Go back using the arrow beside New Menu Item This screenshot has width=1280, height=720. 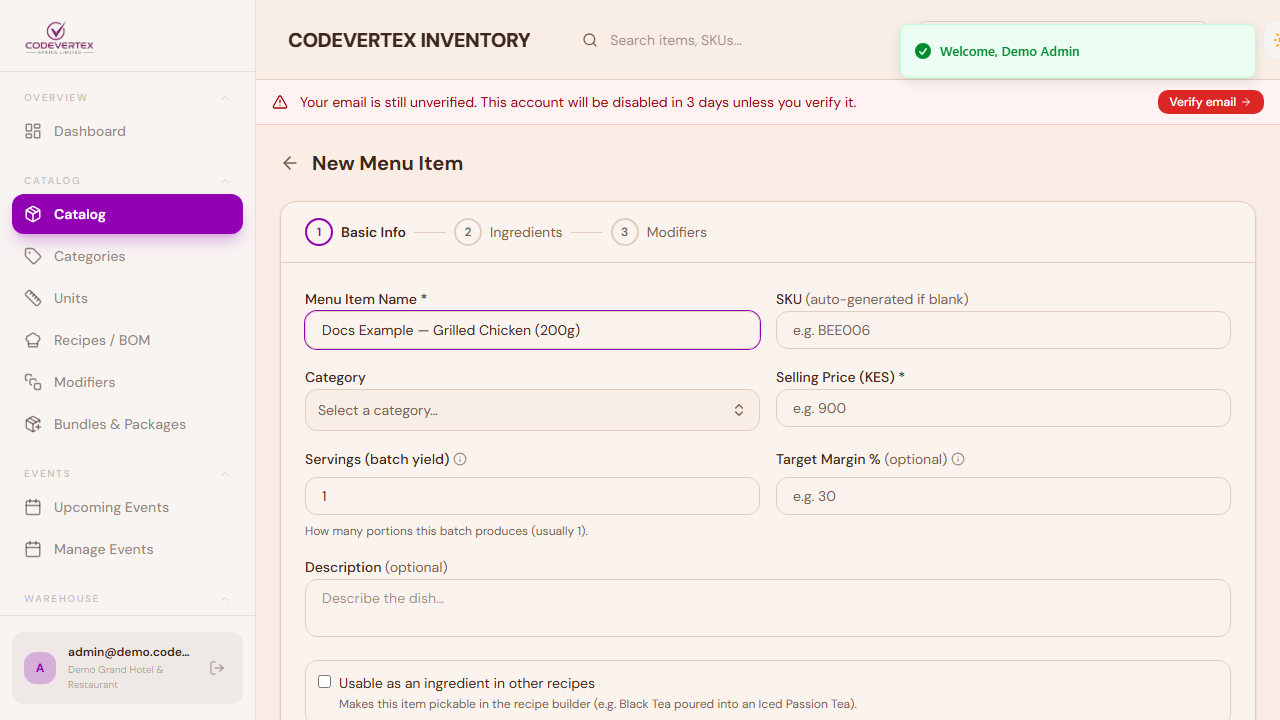(x=290, y=163)
